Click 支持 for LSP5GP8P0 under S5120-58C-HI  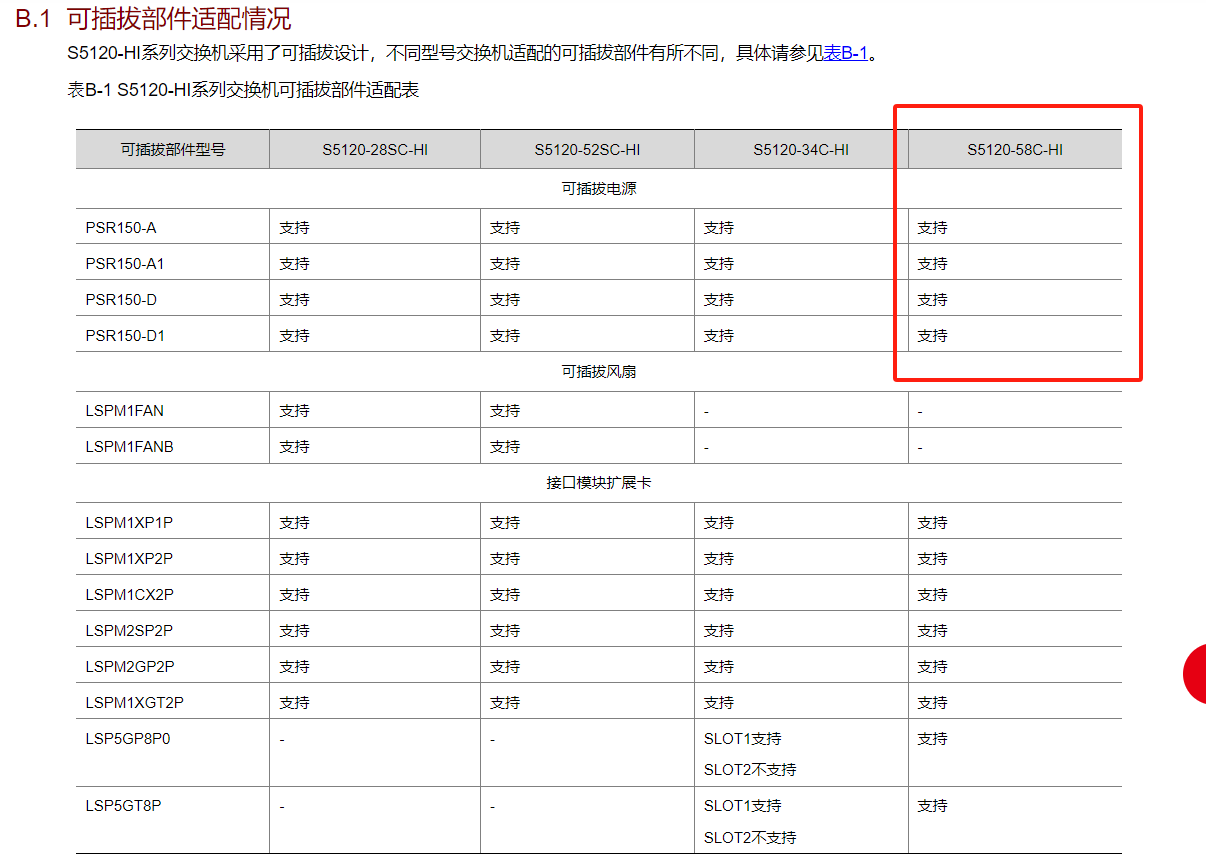pos(932,739)
